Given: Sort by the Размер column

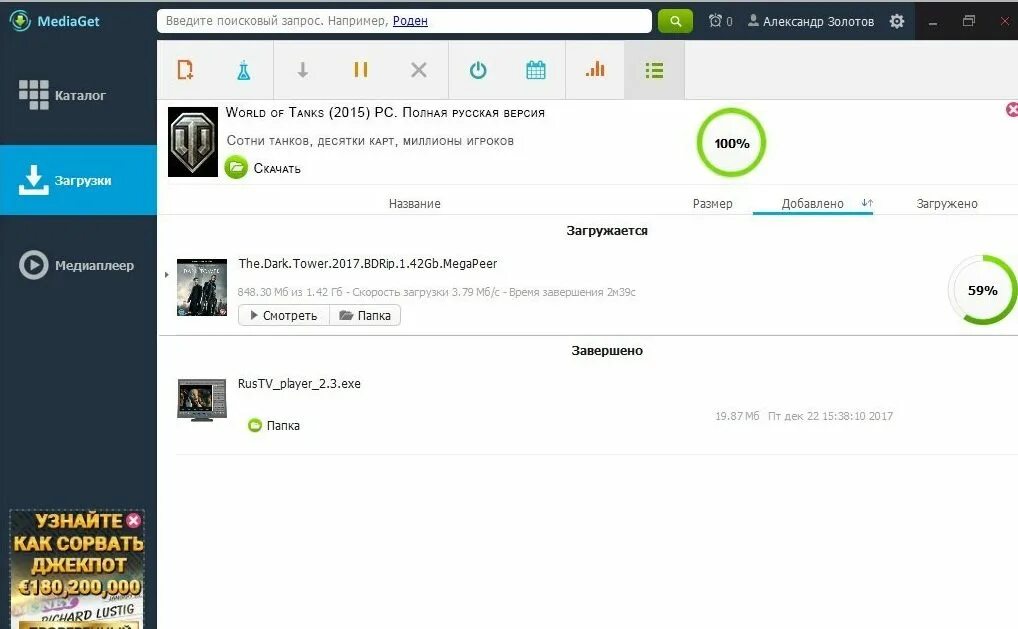Looking at the screenshot, I should [712, 204].
